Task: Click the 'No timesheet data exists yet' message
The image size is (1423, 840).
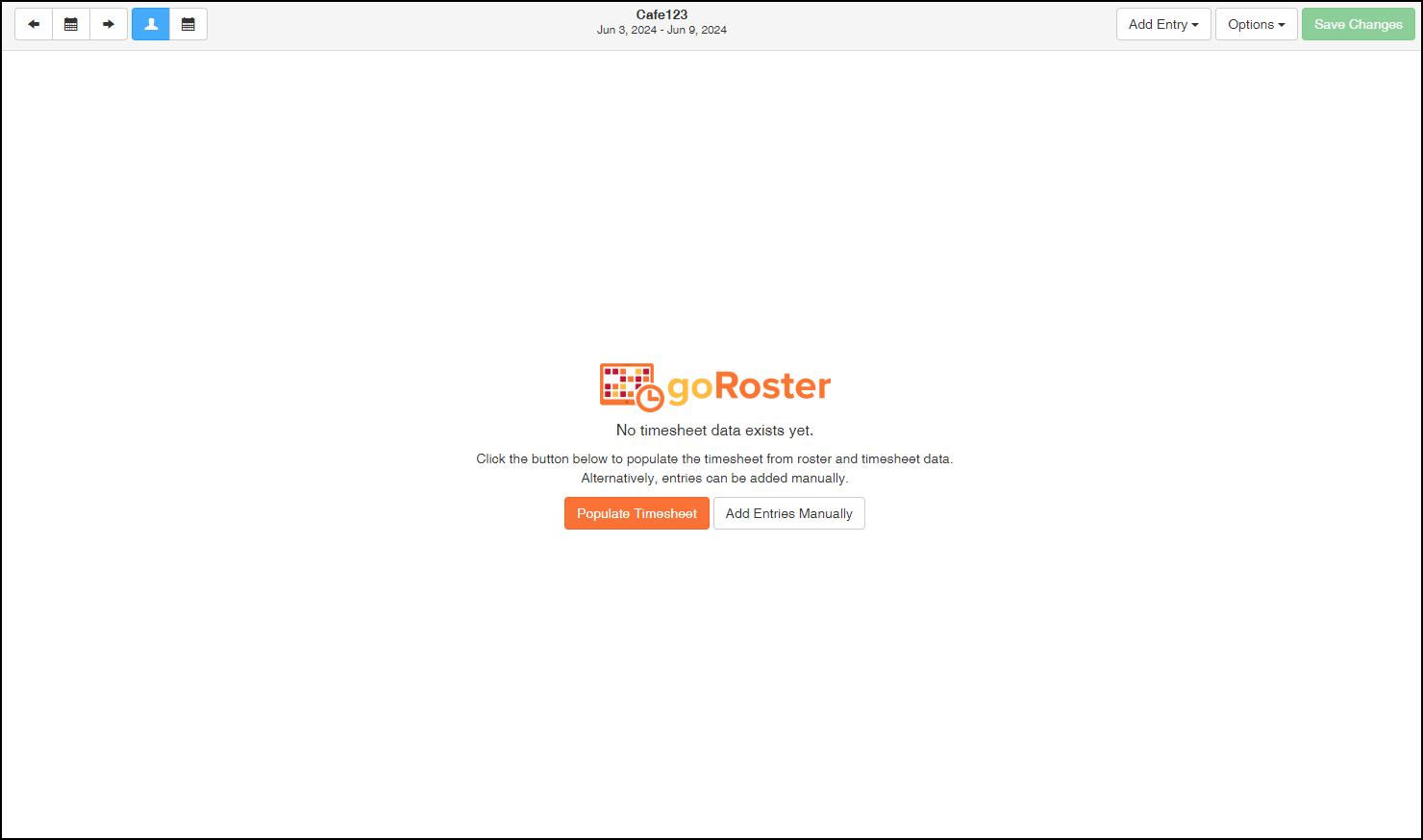Action: [x=714, y=431]
